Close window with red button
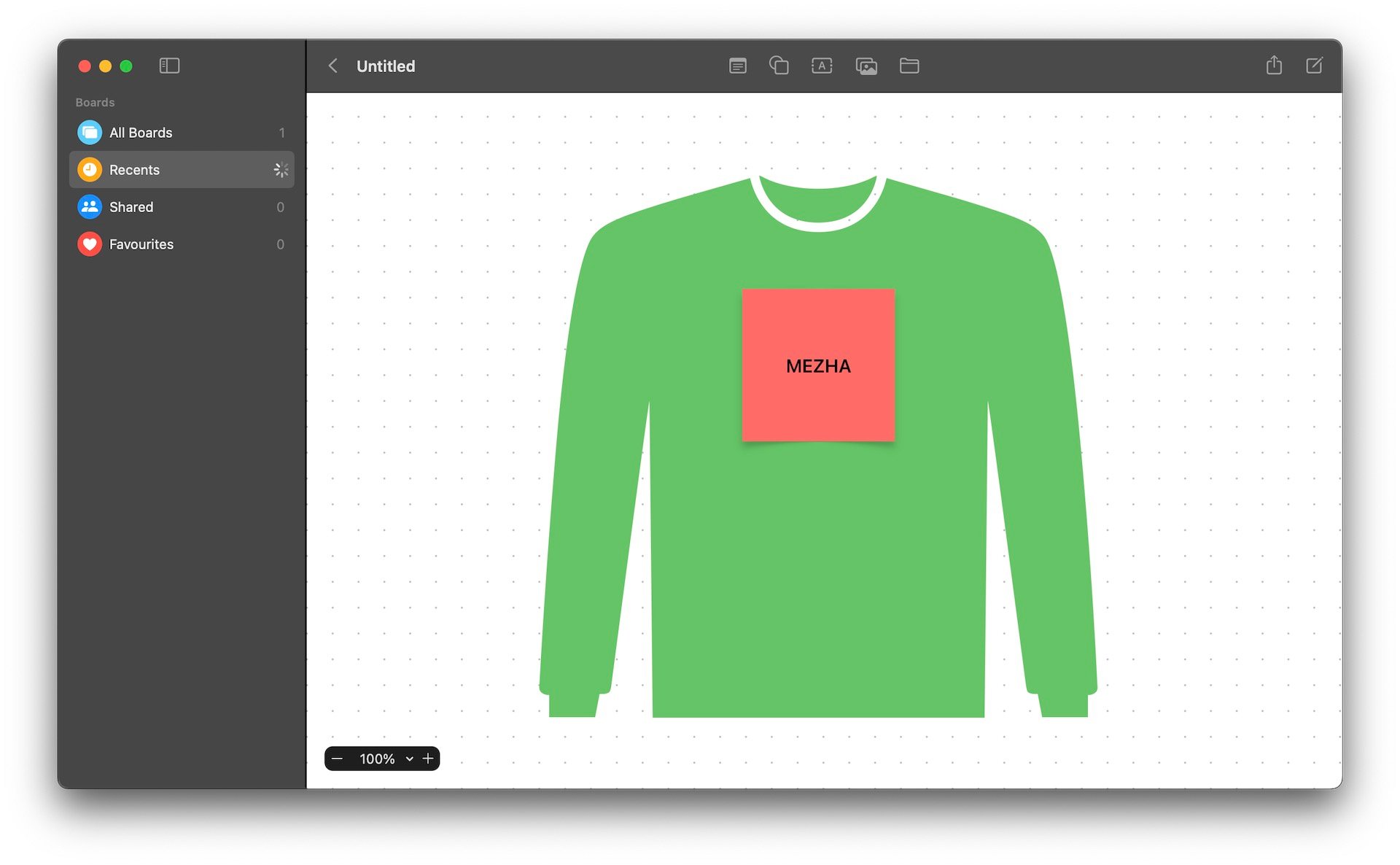This screenshot has height=865, width=1400. coord(85,66)
